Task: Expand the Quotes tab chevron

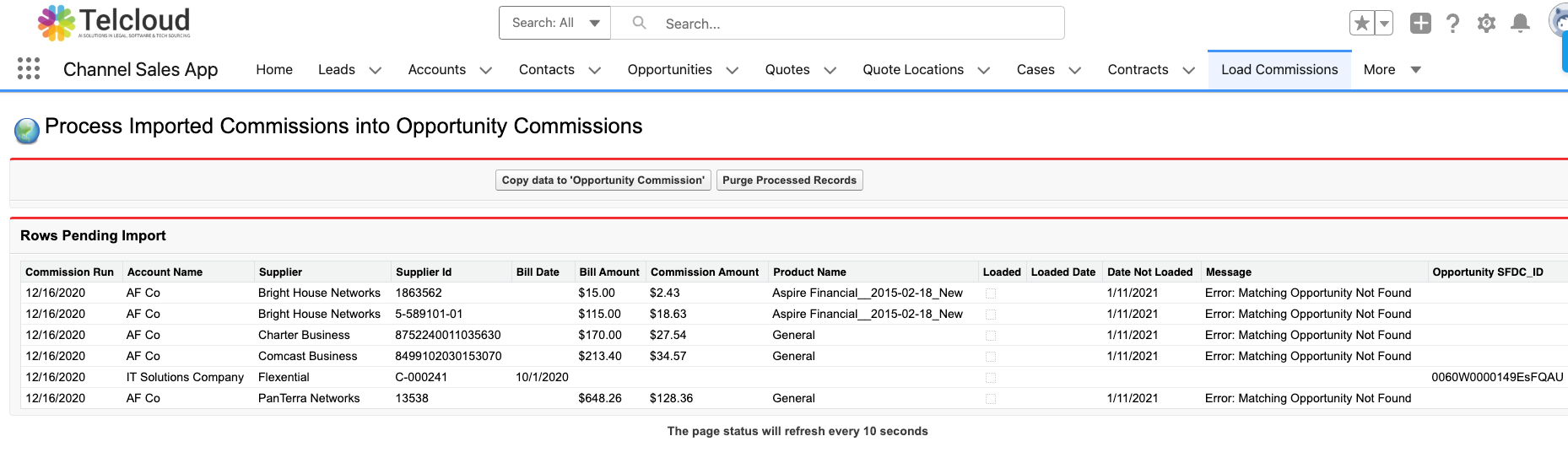Action: (830, 70)
